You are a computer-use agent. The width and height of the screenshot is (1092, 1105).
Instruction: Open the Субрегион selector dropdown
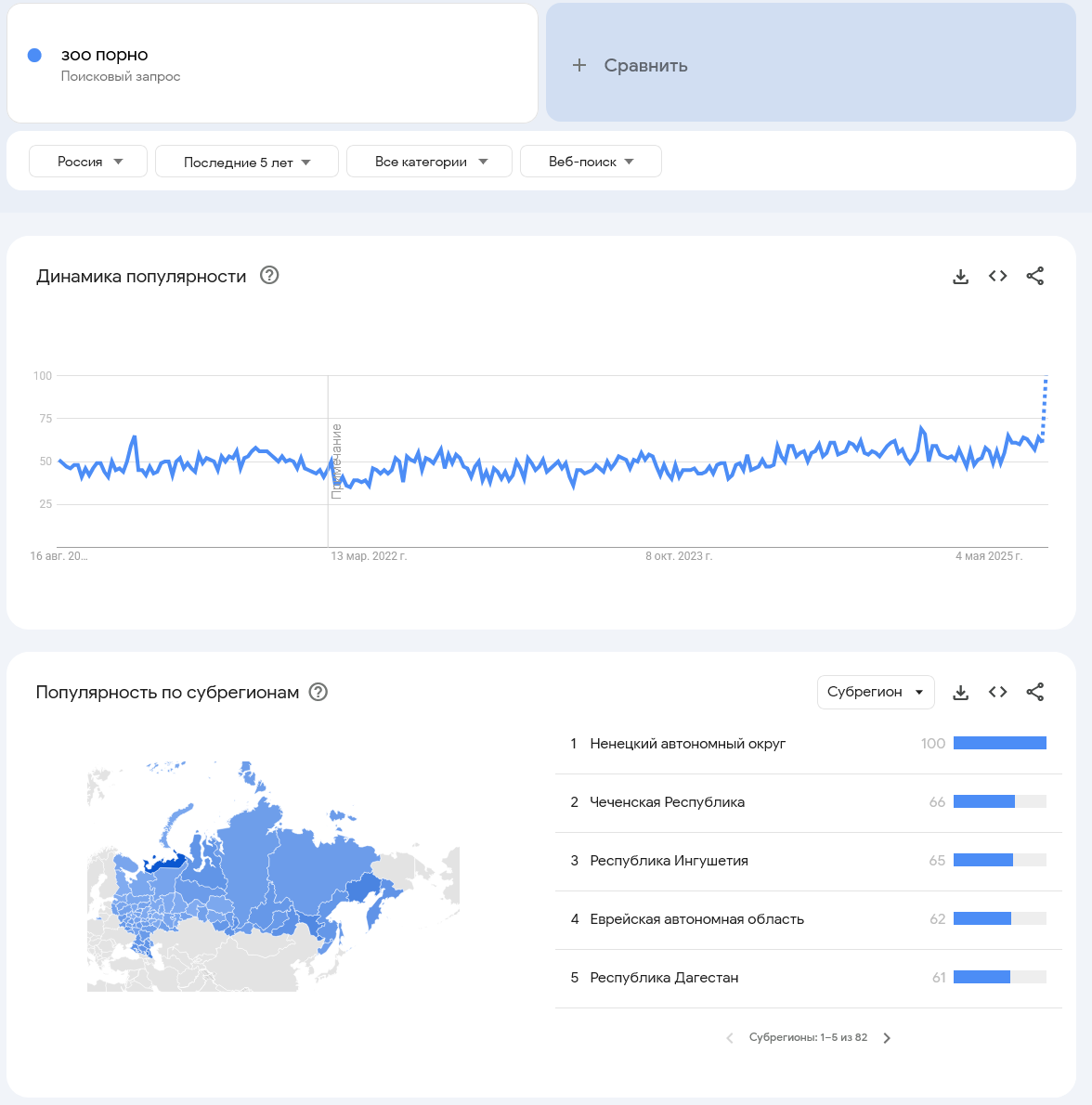875,692
